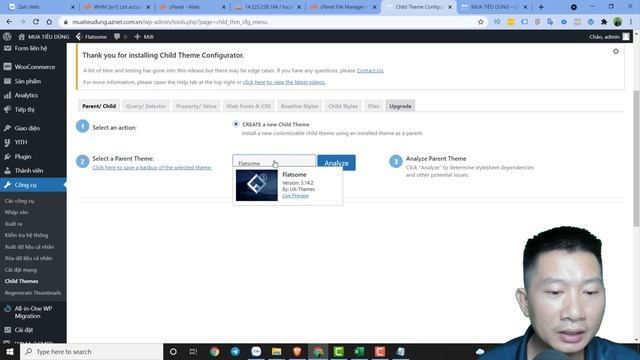Switch to Files tab
Image resolution: width=640 pixels, height=360 pixels.
point(373,106)
